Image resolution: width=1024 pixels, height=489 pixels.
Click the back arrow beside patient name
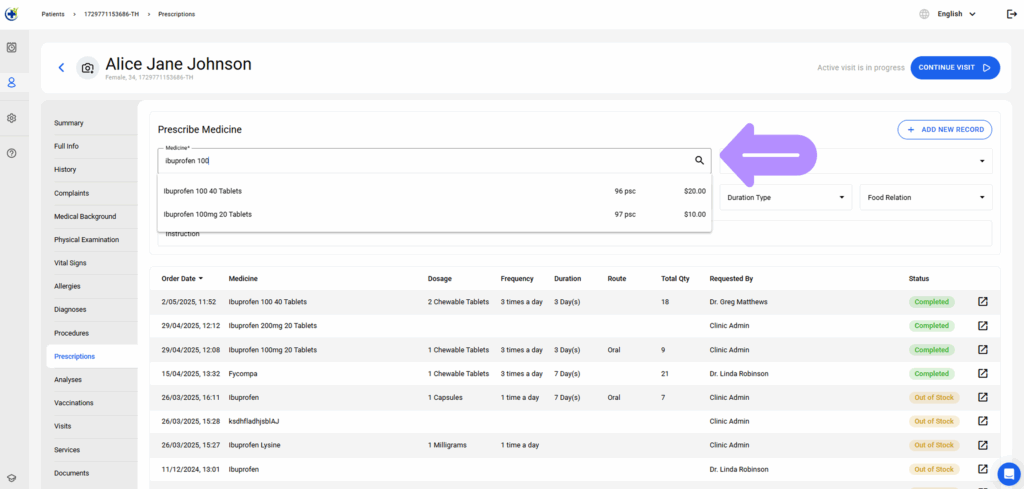(x=61, y=67)
